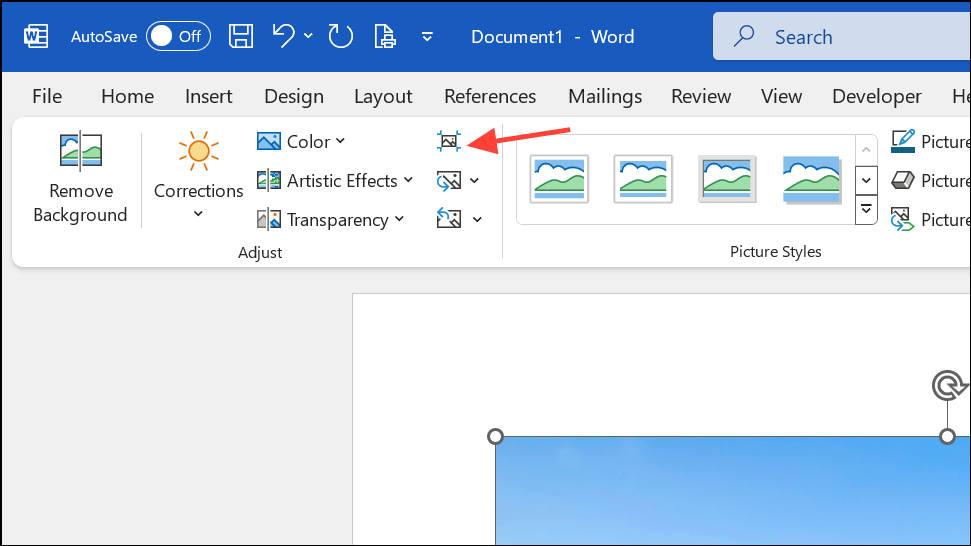Click the Word application logo icon
Image resolution: width=971 pixels, height=546 pixels.
pos(36,37)
